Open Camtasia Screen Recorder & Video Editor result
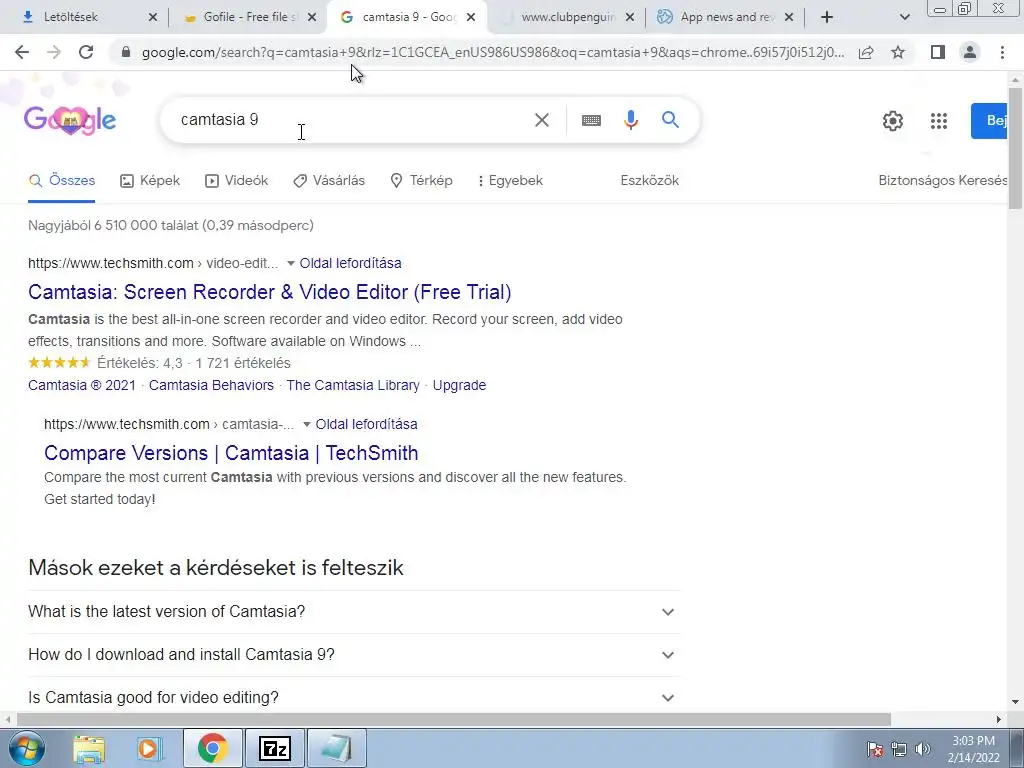The image size is (1024, 768). (x=270, y=292)
